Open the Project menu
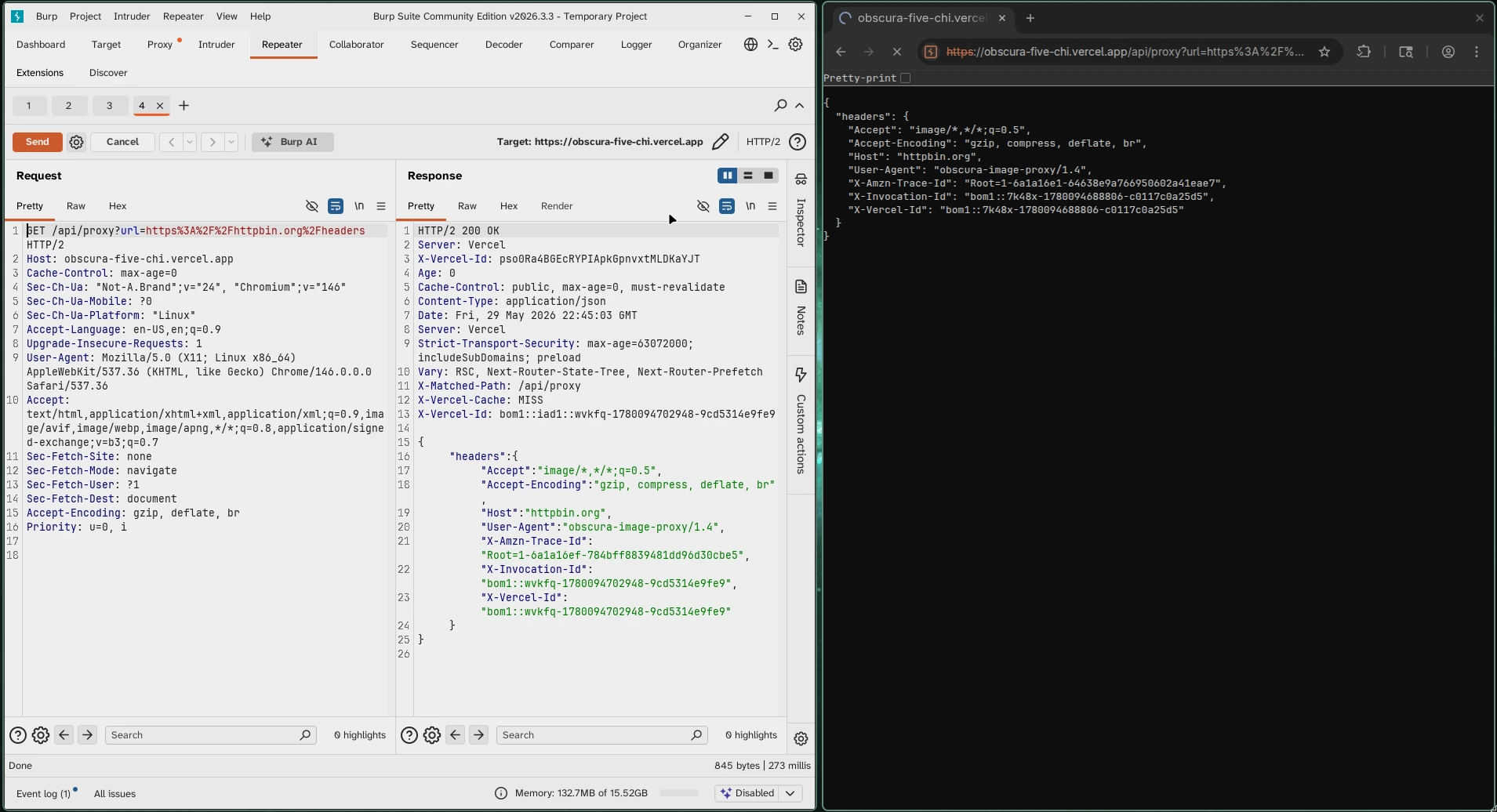Image resolution: width=1497 pixels, height=812 pixels. coord(85,16)
